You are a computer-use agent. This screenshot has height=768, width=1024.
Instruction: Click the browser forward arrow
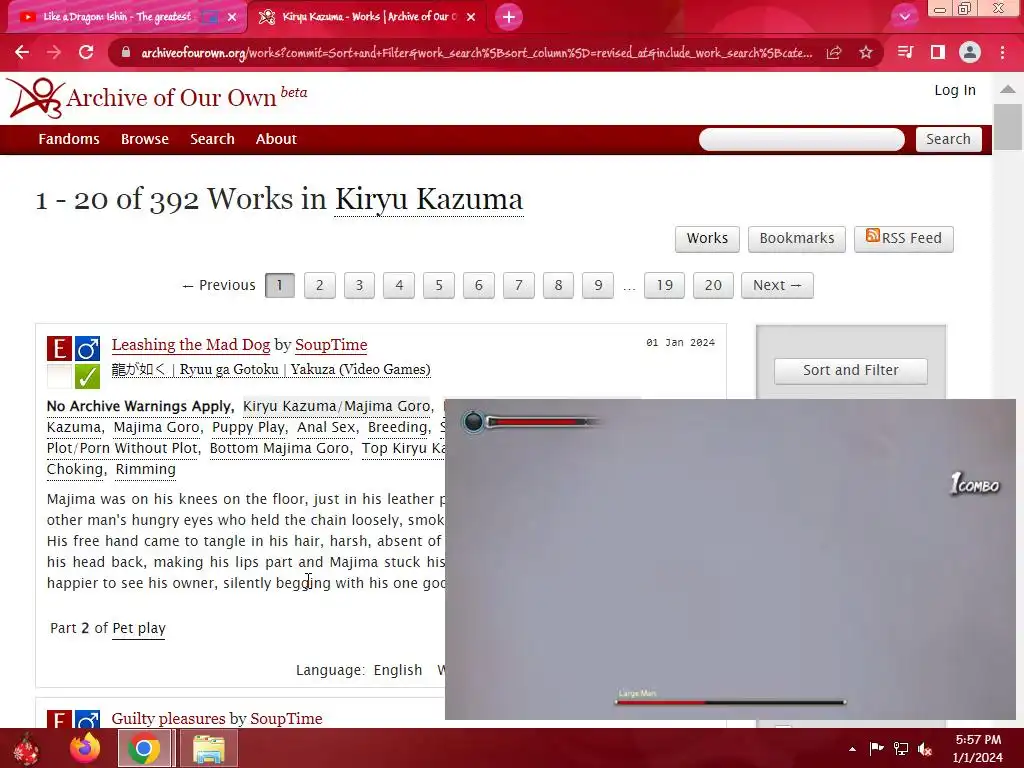[54, 52]
